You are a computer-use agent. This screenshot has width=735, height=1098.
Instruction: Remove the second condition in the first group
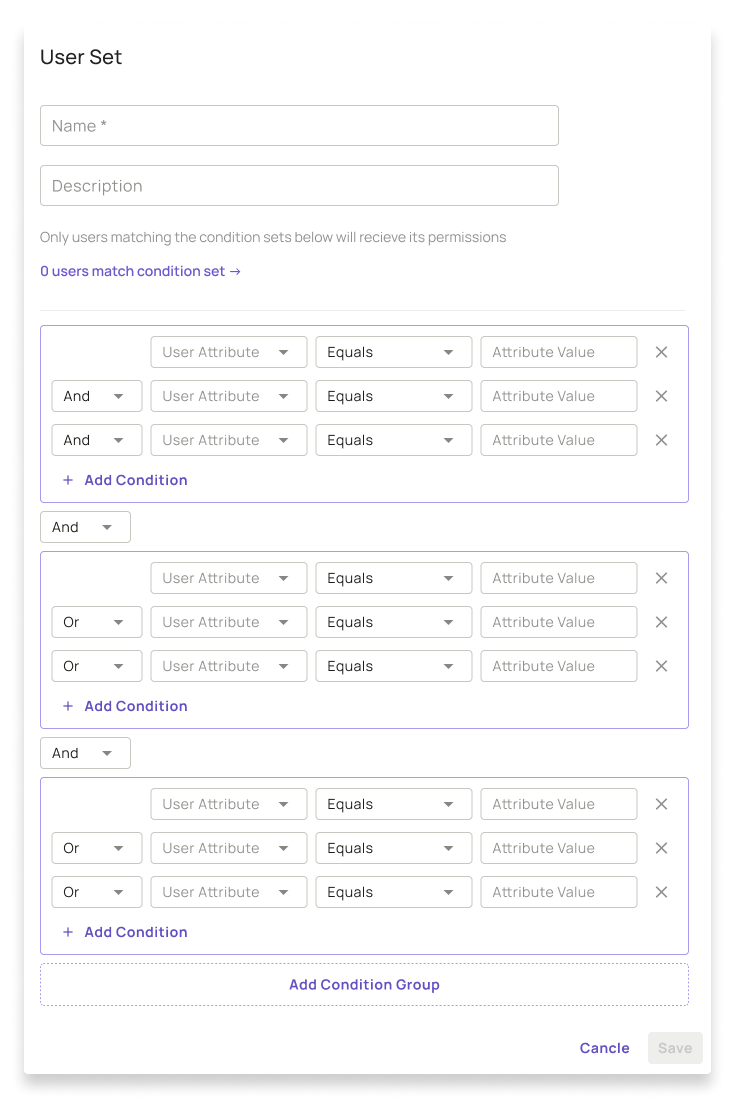coord(661,396)
